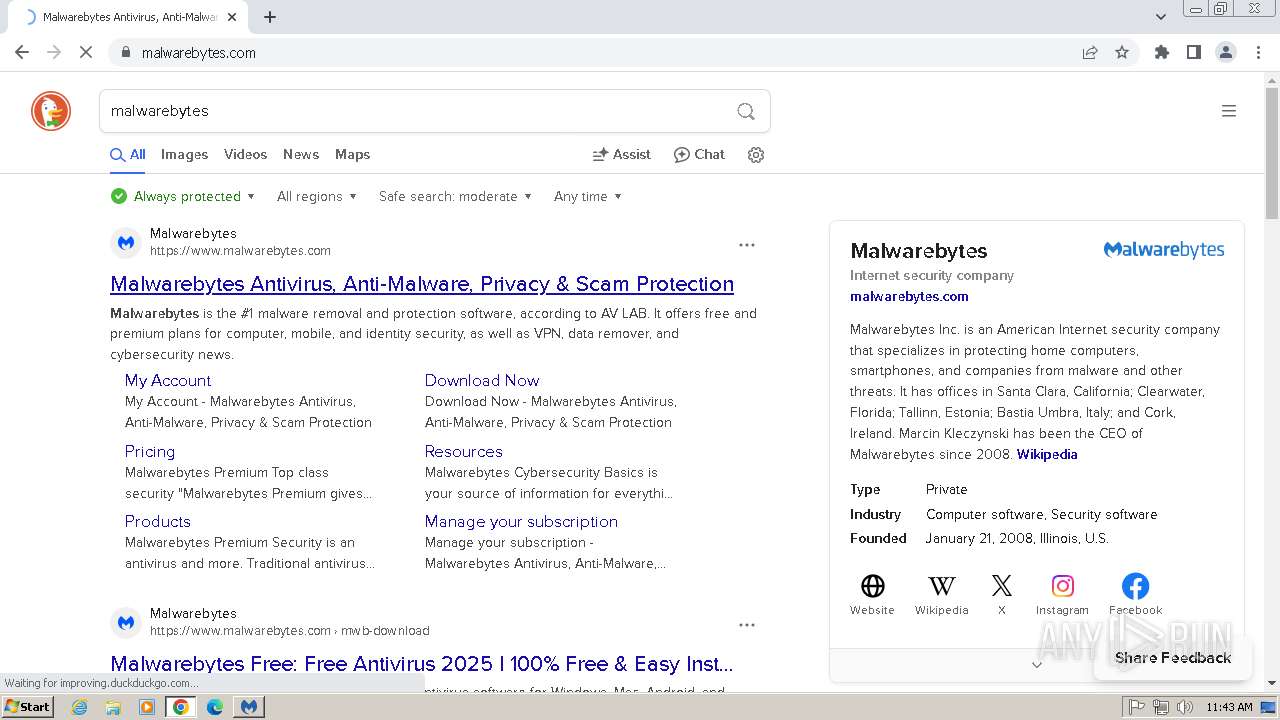Open Safe search: moderate dropdown
This screenshot has height=720, width=1280.
(x=455, y=196)
